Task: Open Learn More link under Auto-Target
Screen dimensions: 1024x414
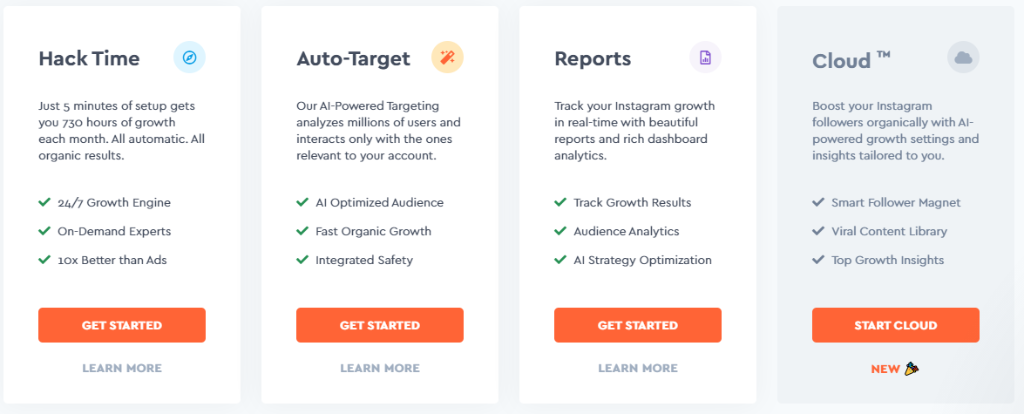Action: coord(380,368)
